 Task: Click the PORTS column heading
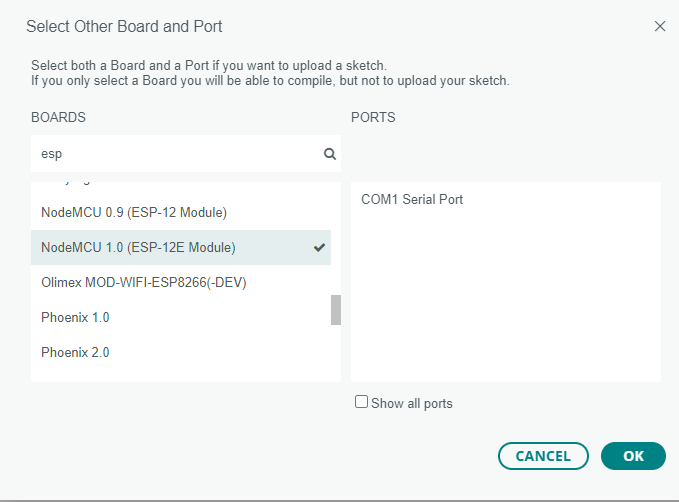coord(373,117)
